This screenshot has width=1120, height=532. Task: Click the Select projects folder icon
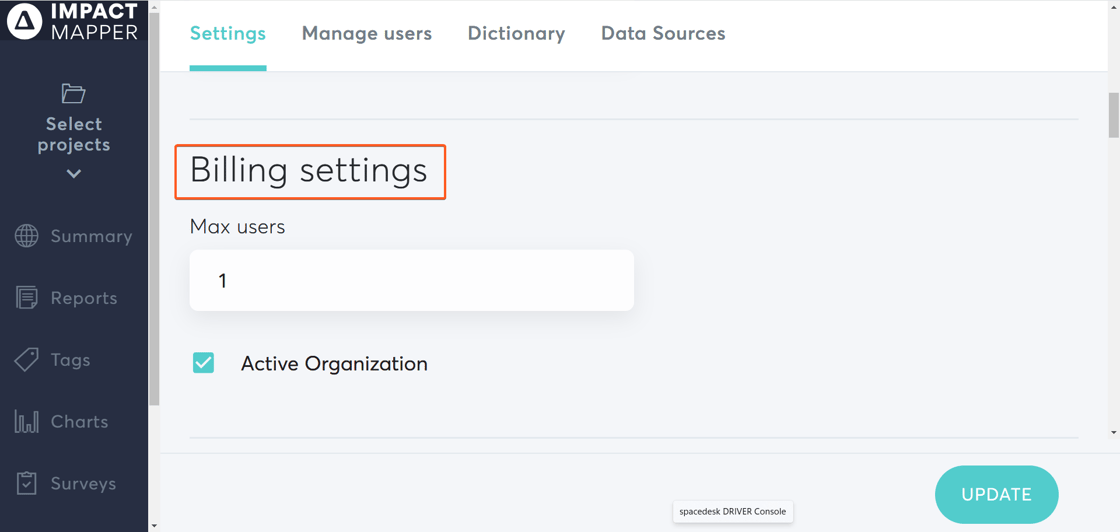73,94
